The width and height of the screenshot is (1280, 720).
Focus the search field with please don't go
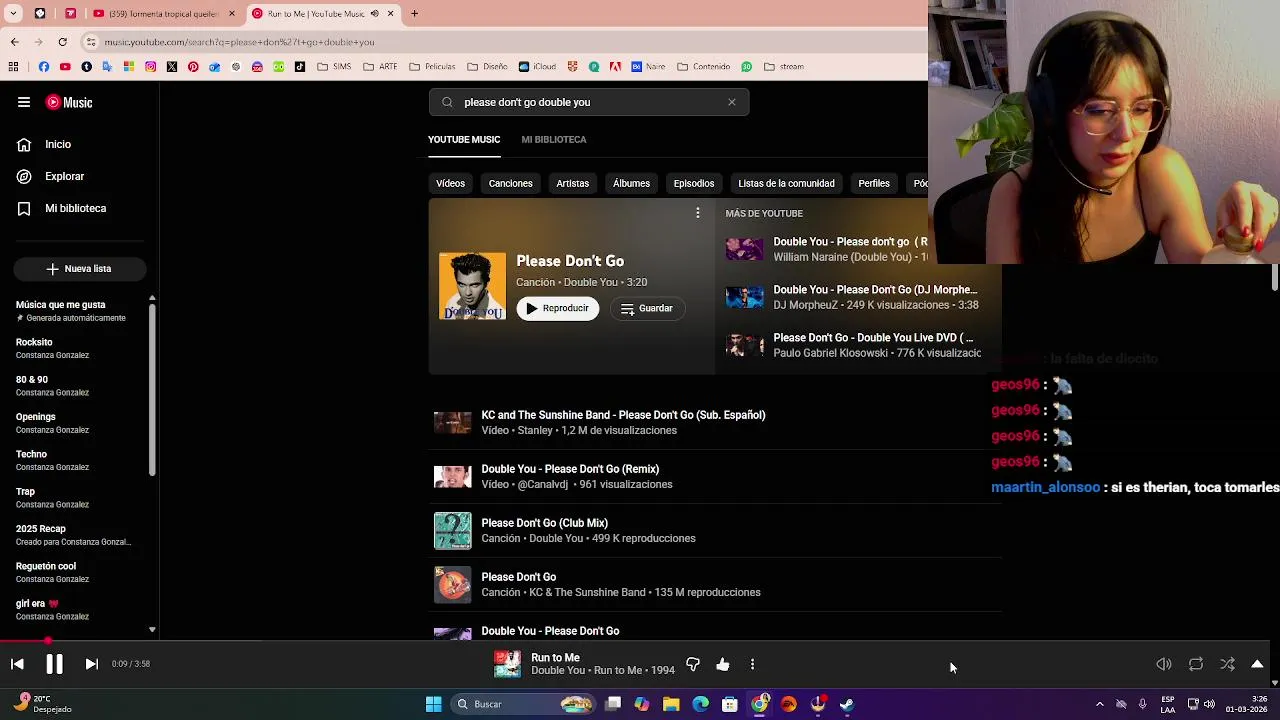pyautogui.click(x=588, y=102)
